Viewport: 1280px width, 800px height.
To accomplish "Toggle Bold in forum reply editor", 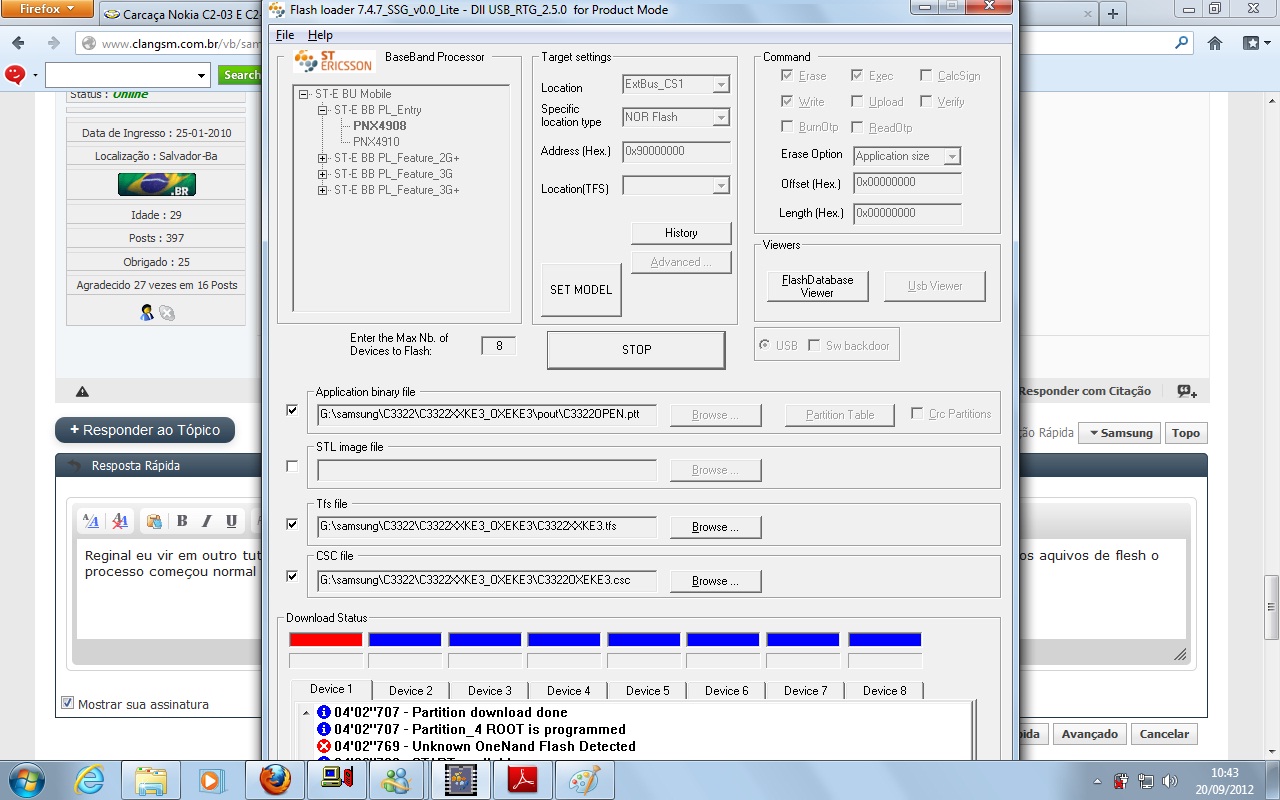I will coord(182,521).
